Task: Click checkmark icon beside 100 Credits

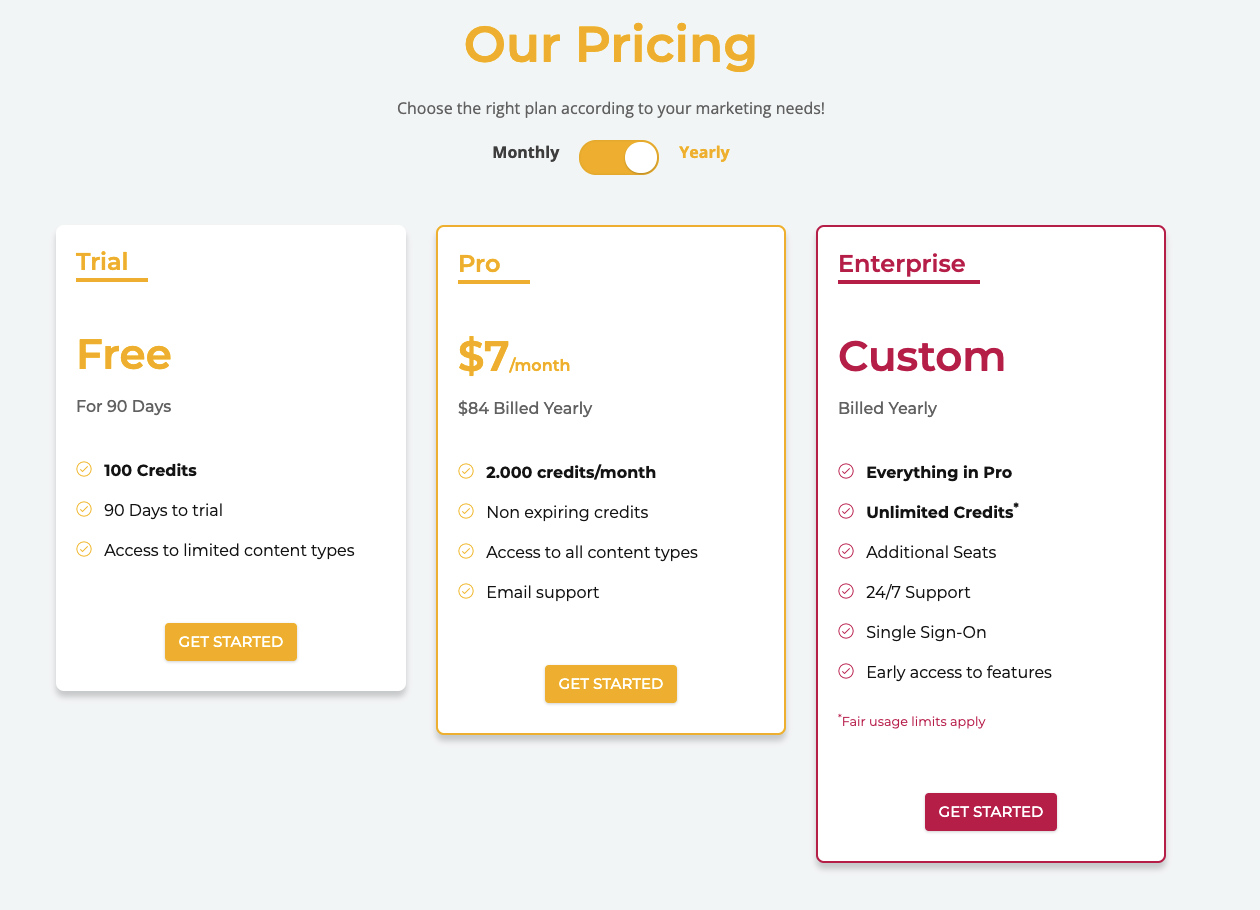Action: (84, 470)
